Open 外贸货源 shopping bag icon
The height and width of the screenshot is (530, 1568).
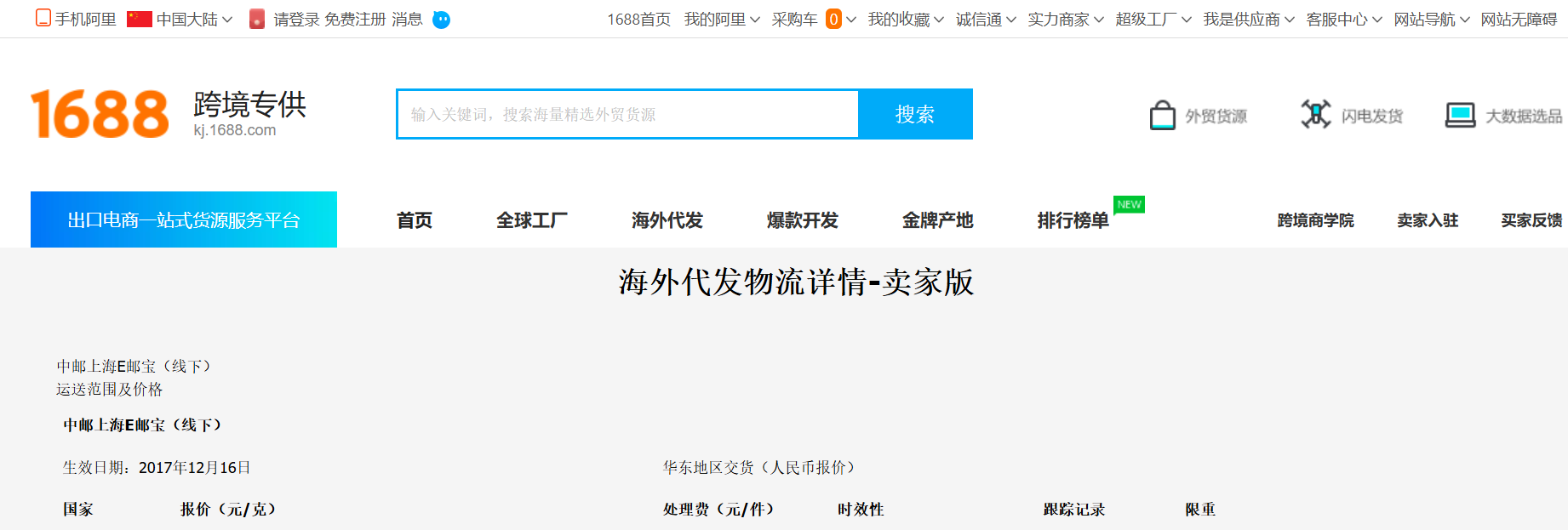point(1162,115)
